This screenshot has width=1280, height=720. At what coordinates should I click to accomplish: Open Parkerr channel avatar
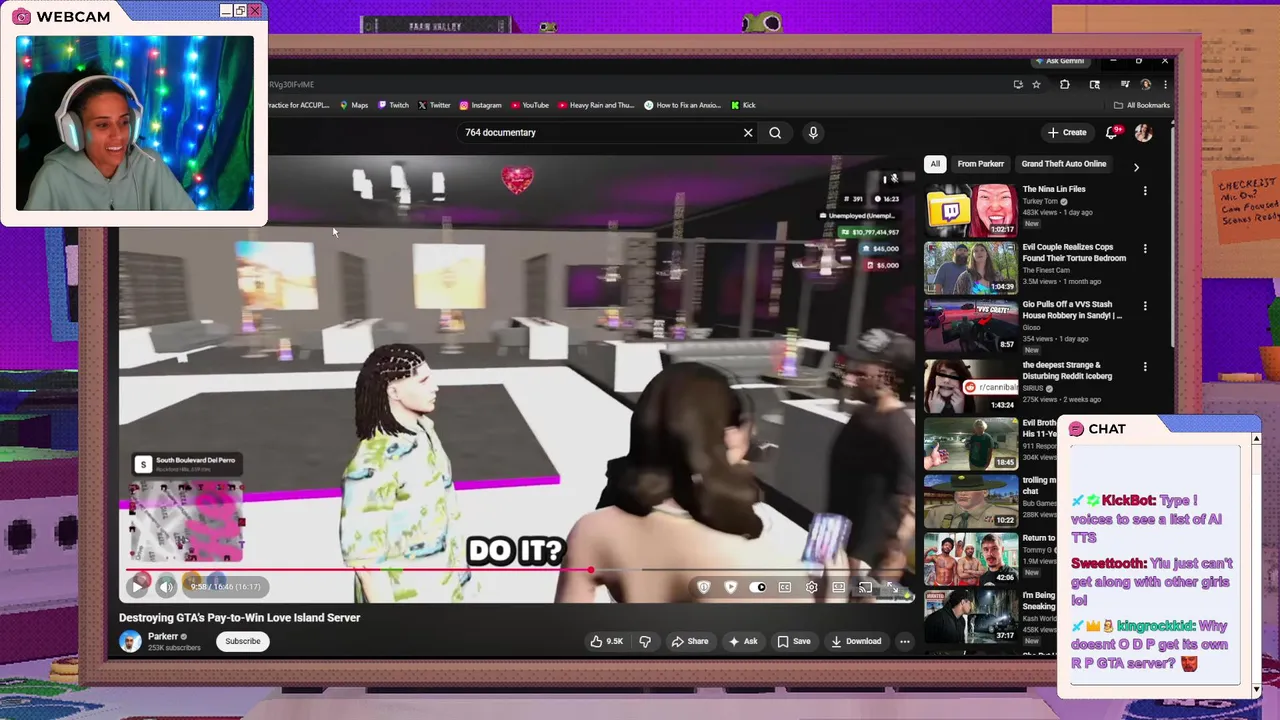click(130, 642)
